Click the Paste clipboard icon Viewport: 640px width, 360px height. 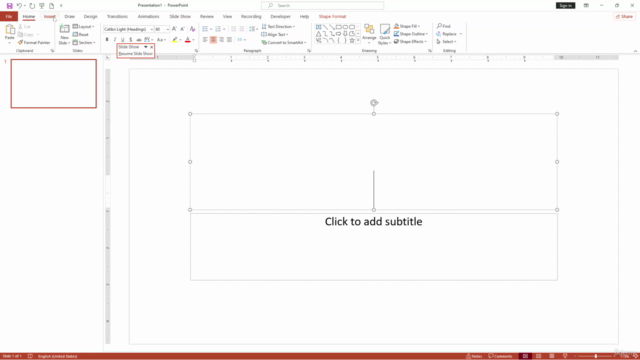[9, 30]
